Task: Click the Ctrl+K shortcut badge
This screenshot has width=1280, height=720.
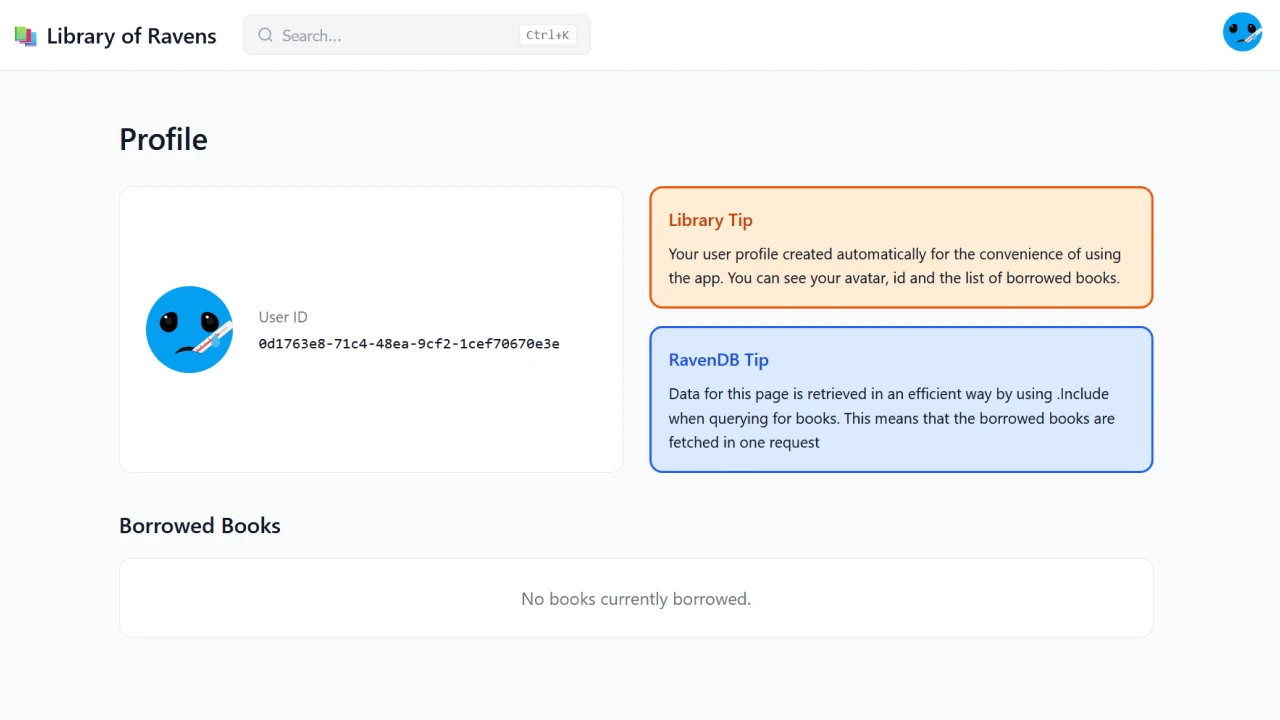Action: [548, 35]
